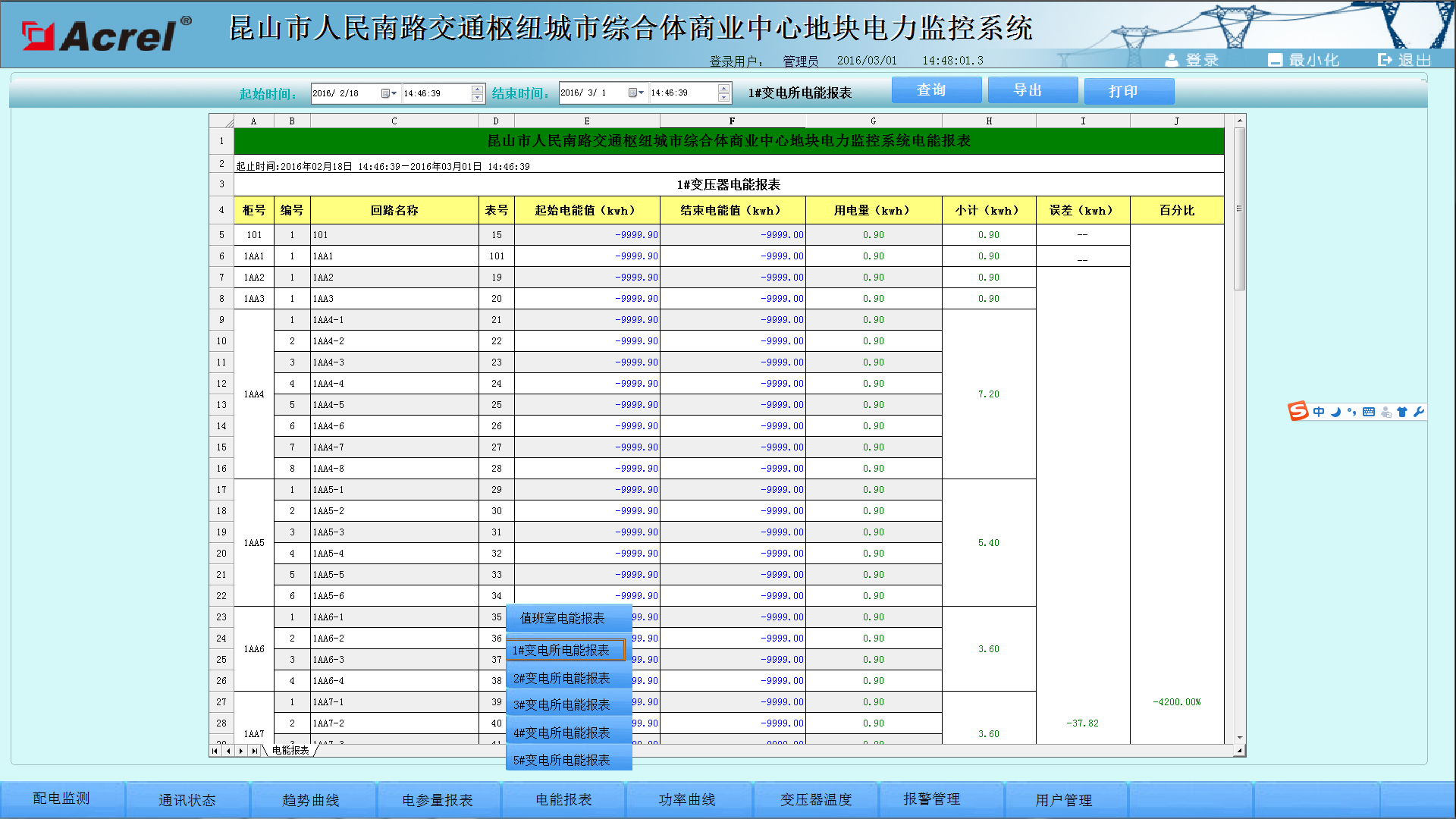Click the 登录 user icon
The image size is (1456, 819).
tap(1172, 60)
